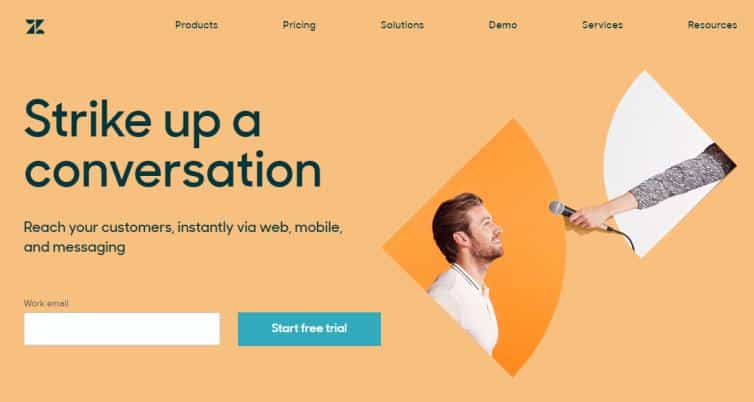
Task: Click the patterned sleeve in the image
Action: (x=682, y=176)
